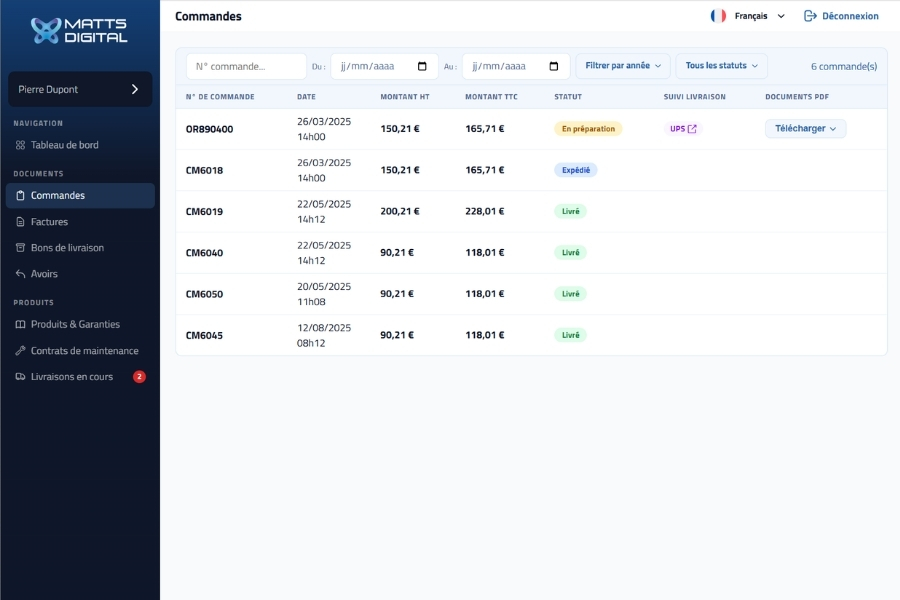Image resolution: width=900 pixels, height=600 pixels.
Task: Open Tous les statuts dropdown
Action: 721,66
